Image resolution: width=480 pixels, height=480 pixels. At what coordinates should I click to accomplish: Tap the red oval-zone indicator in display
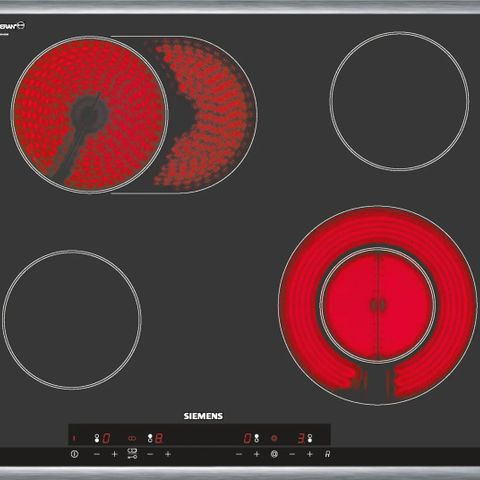[x=132, y=438]
